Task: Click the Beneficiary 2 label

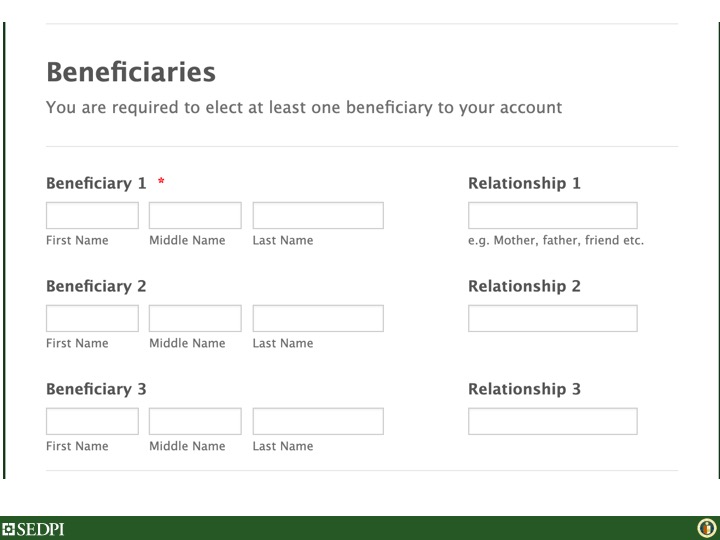Action: (x=96, y=287)
